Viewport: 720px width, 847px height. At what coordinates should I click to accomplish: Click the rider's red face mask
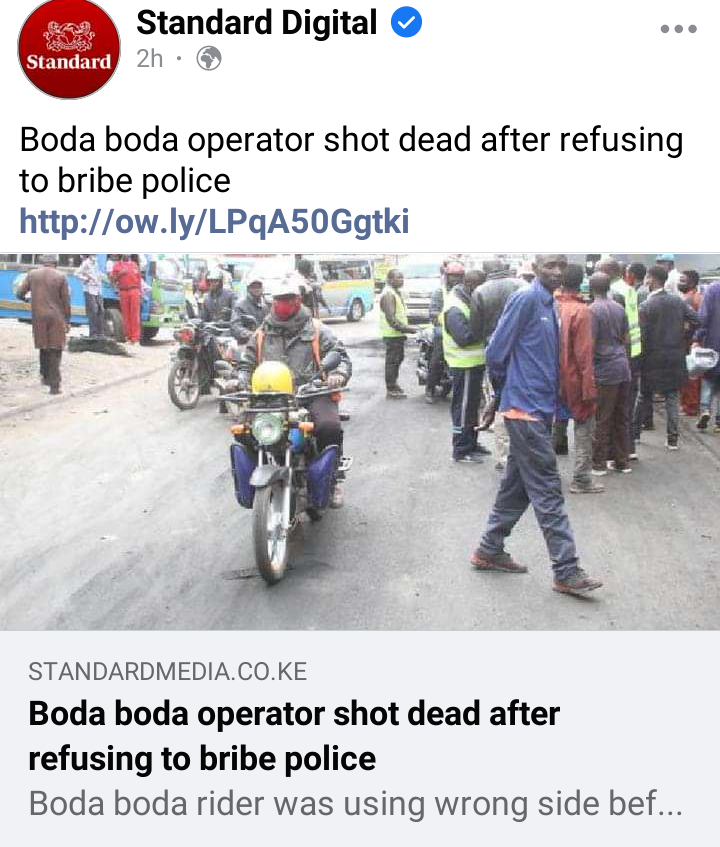click(286, 308)
